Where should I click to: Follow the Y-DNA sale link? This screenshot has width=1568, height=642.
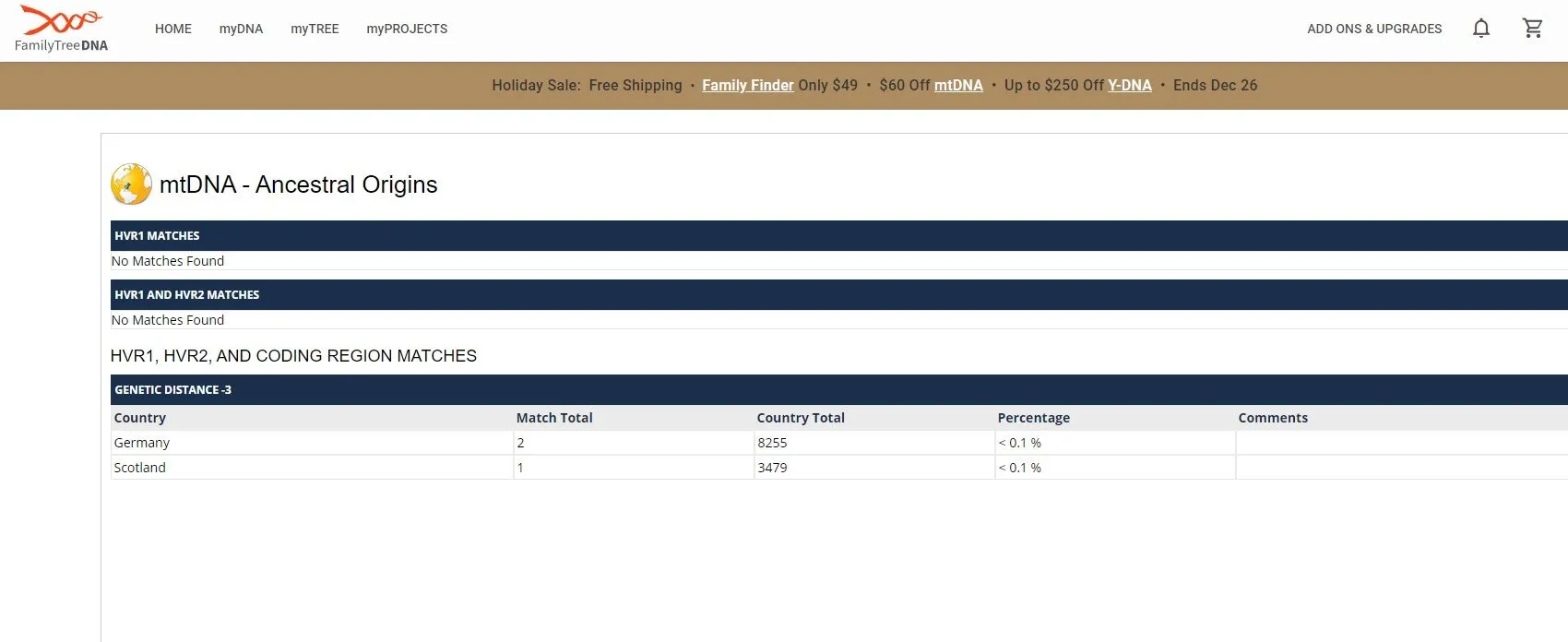[x=1130, y=85]
